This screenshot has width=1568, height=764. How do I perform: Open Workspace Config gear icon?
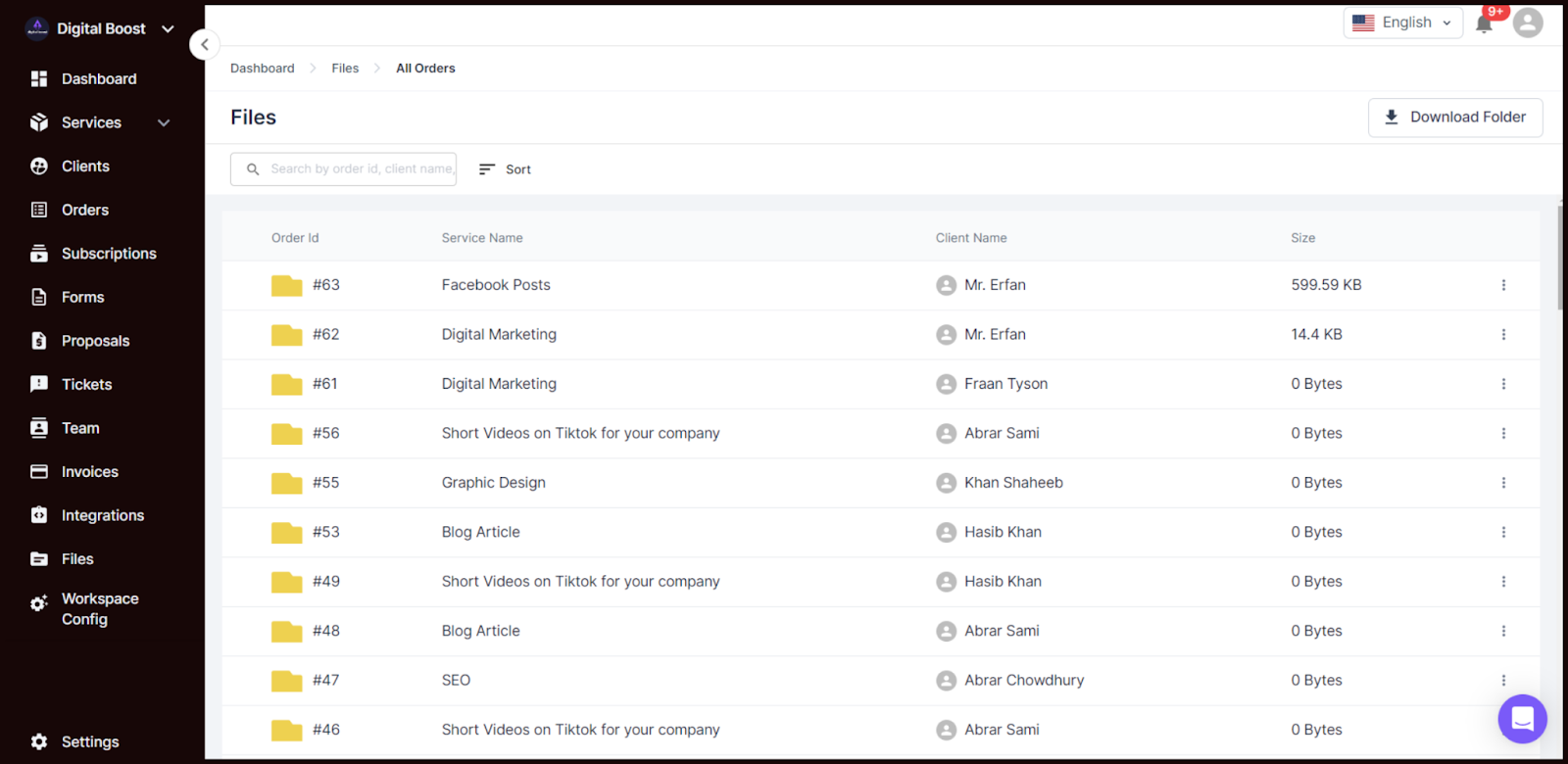click(39, 603)
